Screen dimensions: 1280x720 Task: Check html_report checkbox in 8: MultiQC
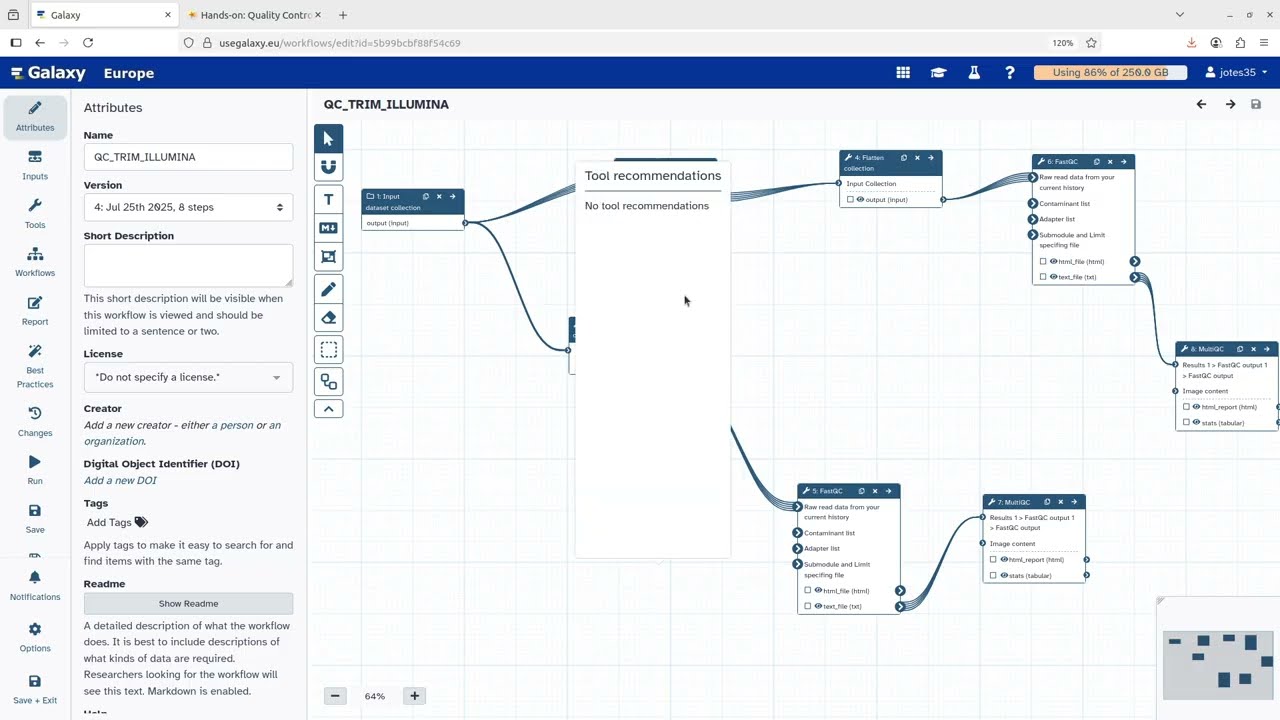click(1187, 407)
